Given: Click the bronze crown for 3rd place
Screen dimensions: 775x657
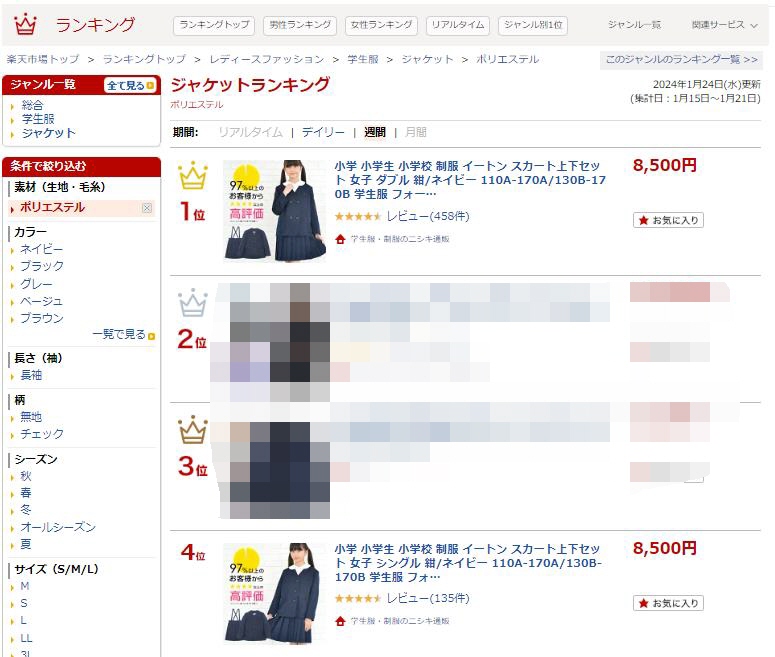Looking at the screenshot, I should 193,430.
